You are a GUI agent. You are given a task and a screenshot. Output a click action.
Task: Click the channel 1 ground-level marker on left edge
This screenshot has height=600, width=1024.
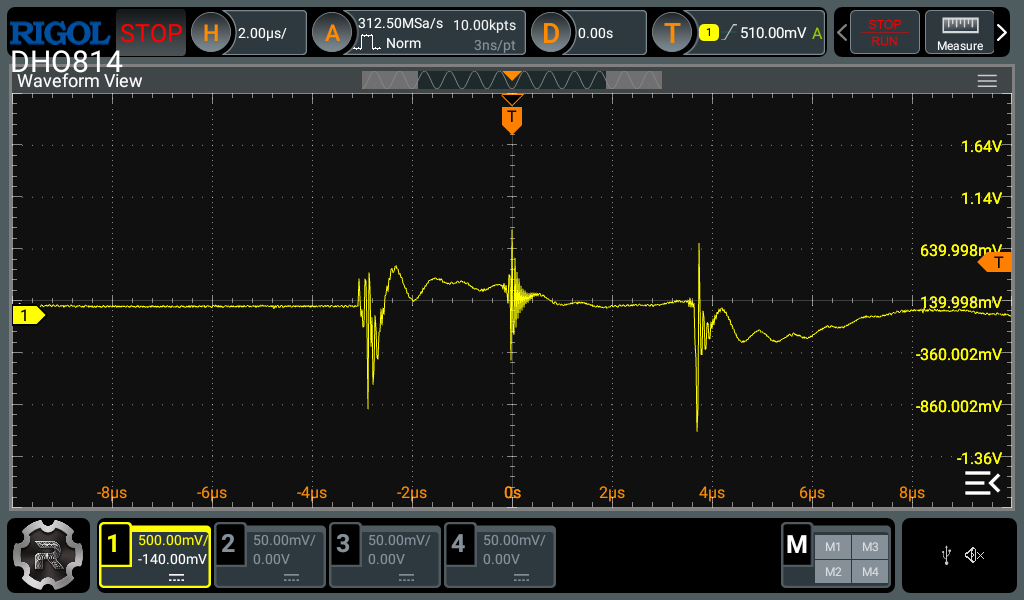tap(27, 315)
